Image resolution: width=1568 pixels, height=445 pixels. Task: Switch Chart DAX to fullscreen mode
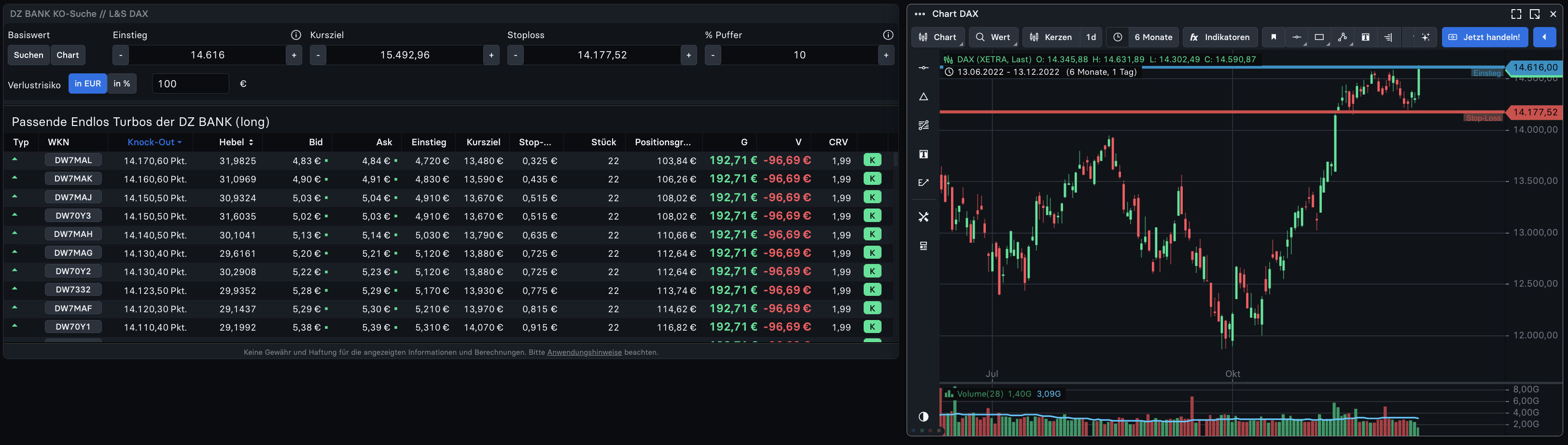[x=1516, y=14]
